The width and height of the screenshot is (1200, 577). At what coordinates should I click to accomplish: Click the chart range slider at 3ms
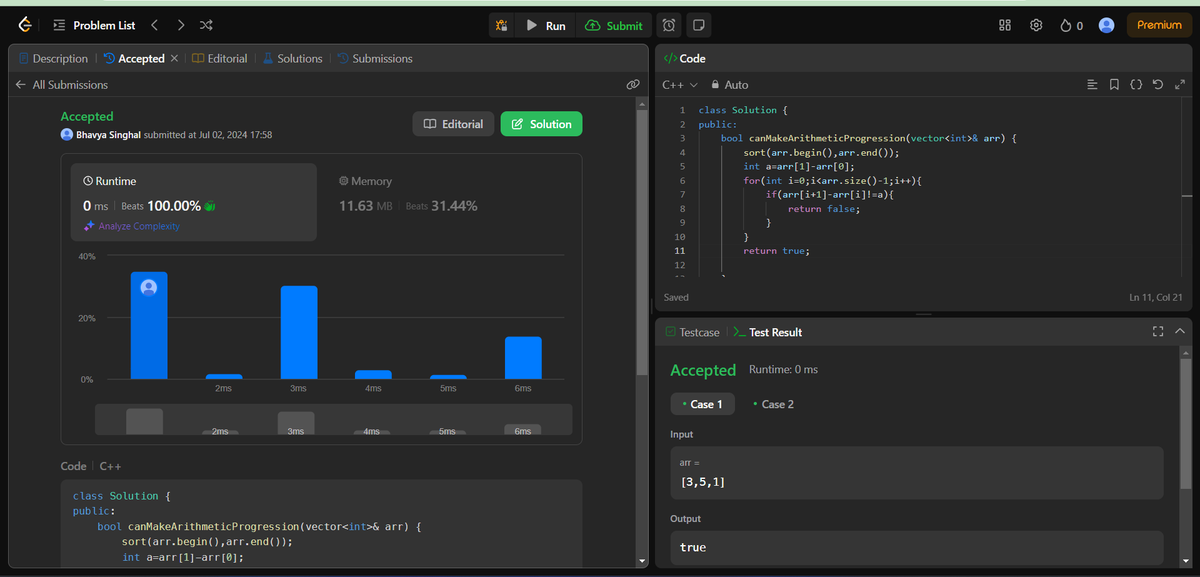(296, 423)
